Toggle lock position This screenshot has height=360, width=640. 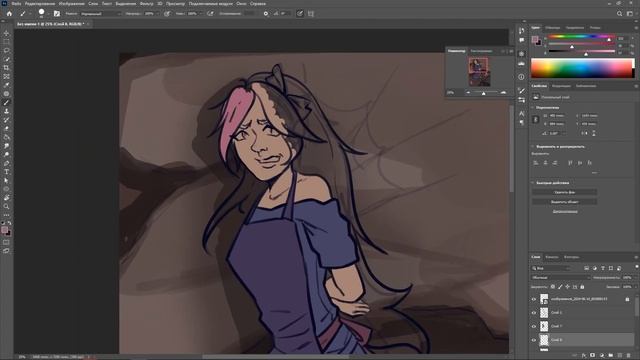[x=567, y=287]
